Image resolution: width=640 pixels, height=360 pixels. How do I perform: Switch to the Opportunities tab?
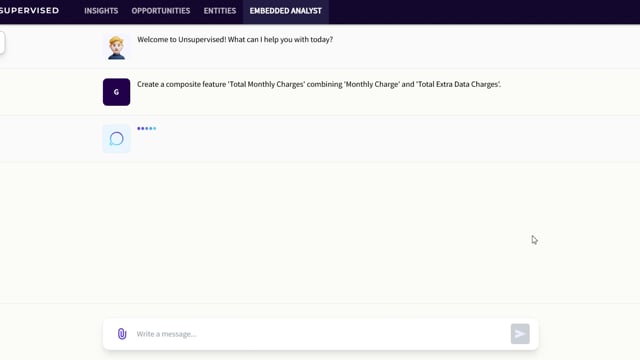pyautogui.click(x=161, y=11)
